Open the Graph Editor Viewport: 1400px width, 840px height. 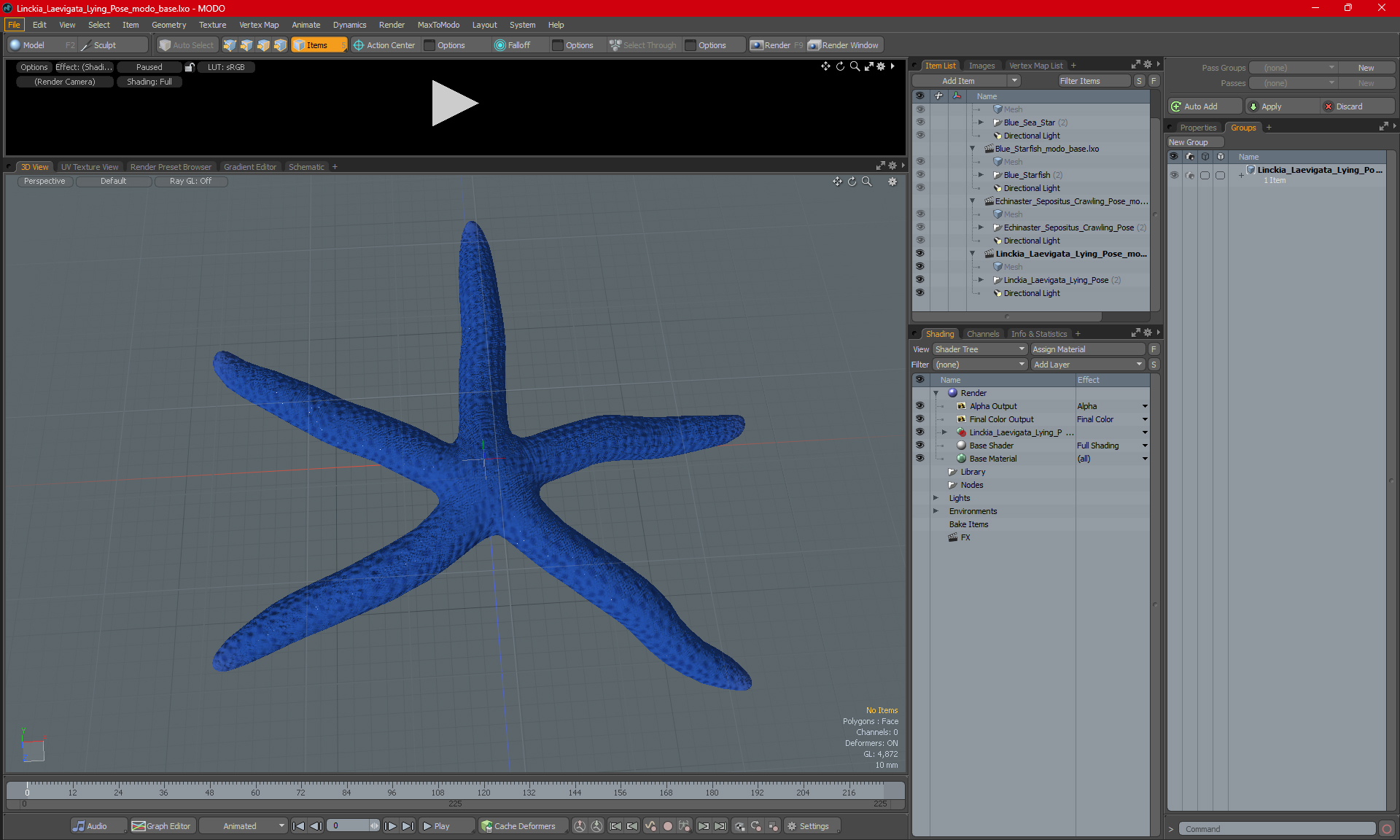tap(163, 826)
